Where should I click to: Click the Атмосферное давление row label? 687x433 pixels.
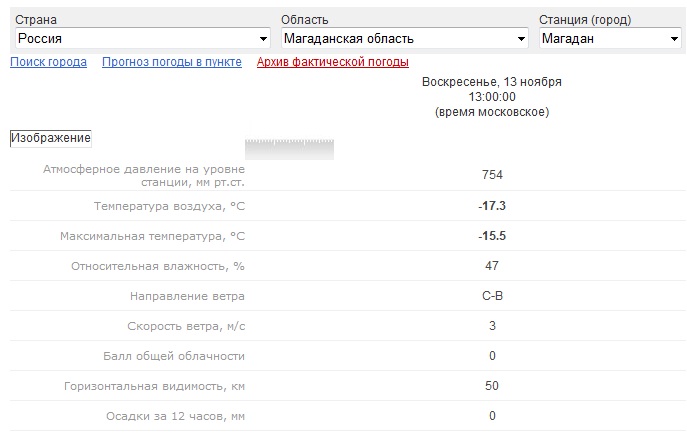144,175
